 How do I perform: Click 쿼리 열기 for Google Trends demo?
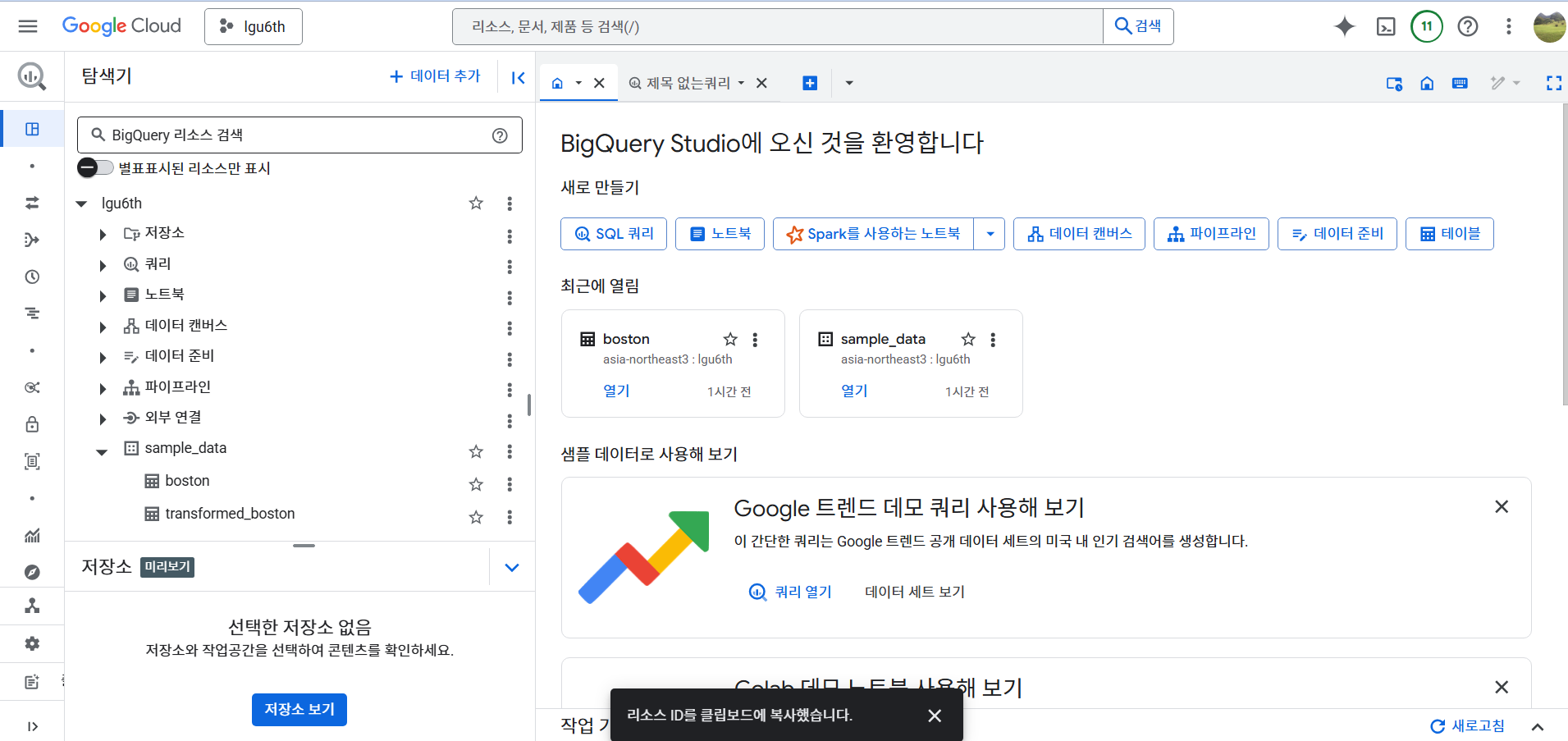791,592
